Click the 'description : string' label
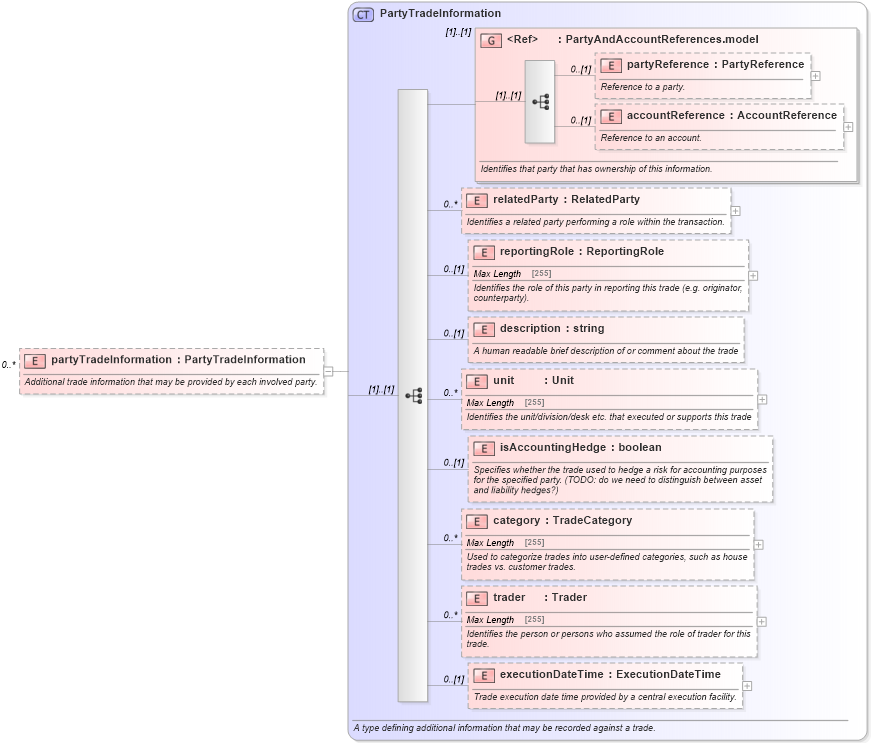 pyautogui.click(x=552, y=329)
